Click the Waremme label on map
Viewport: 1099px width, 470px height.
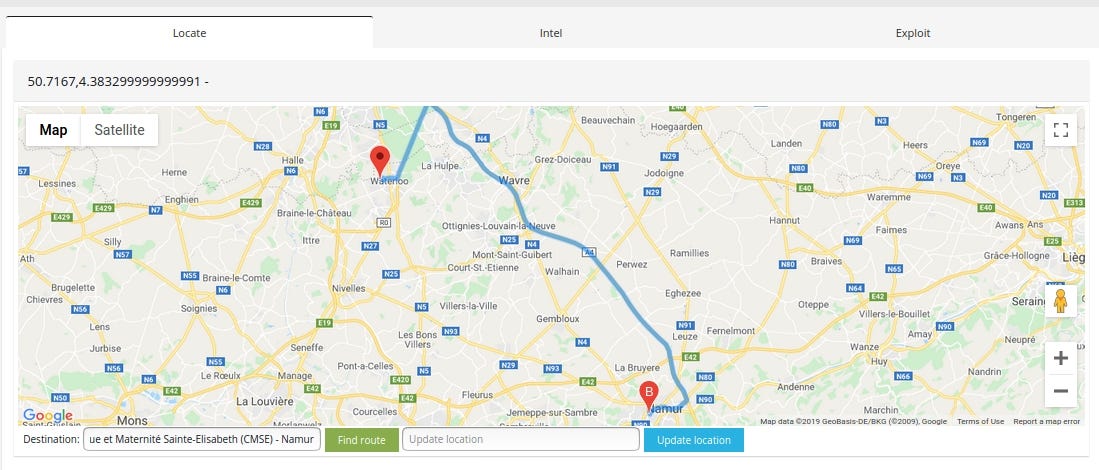coord(888,197)
